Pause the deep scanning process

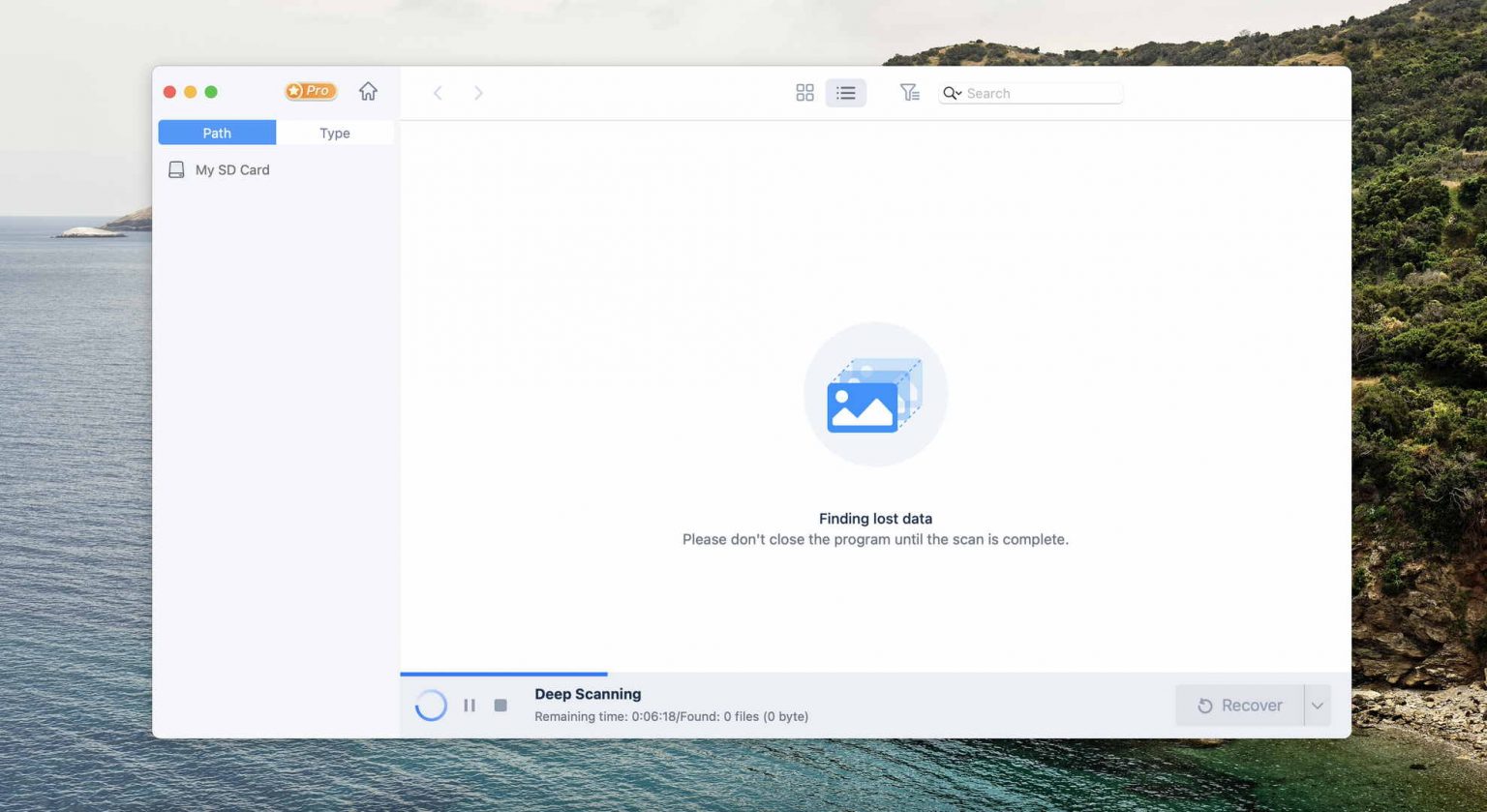(x=470, y=706)
